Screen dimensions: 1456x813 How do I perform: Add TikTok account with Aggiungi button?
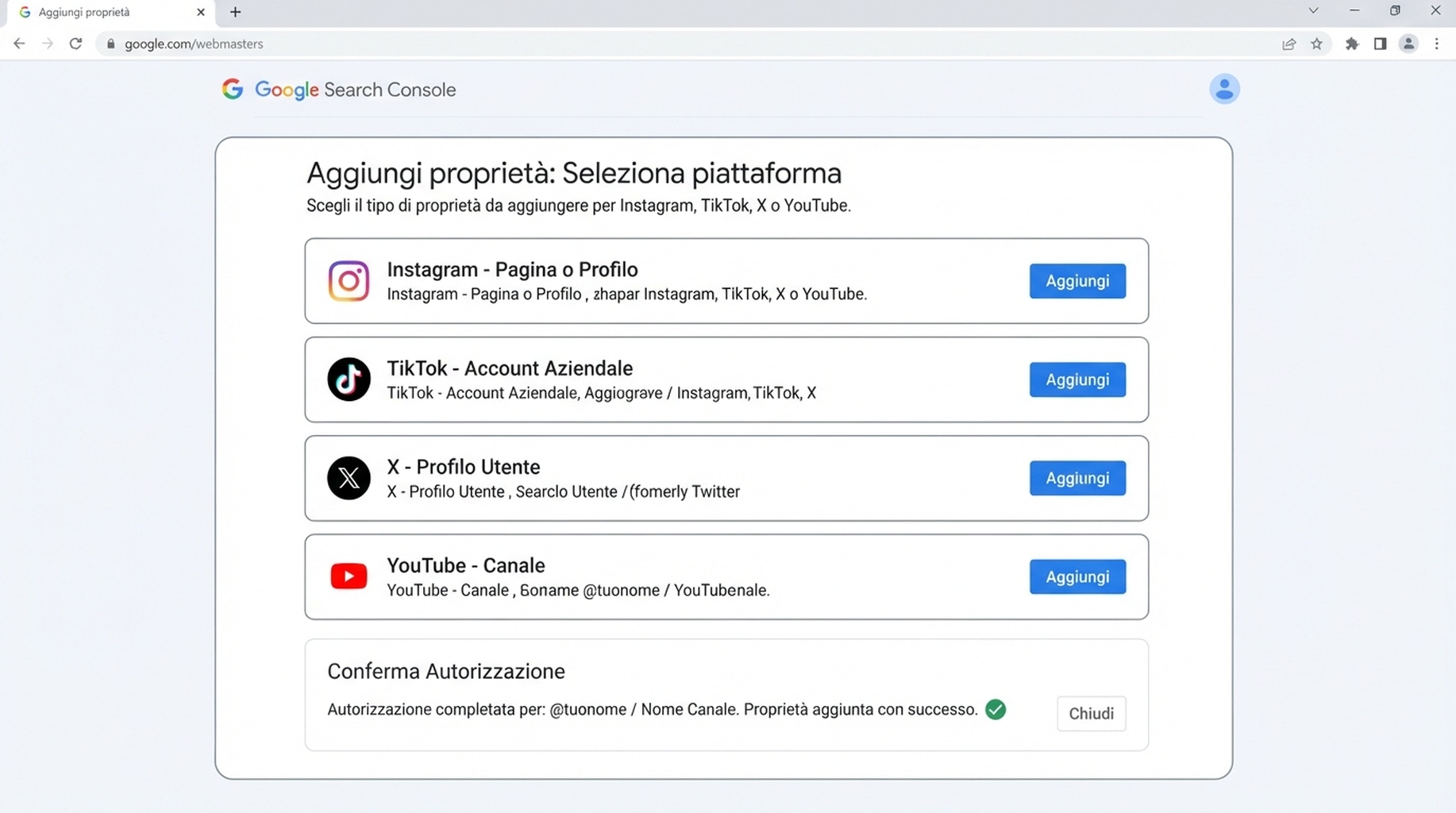point(1077,380)
